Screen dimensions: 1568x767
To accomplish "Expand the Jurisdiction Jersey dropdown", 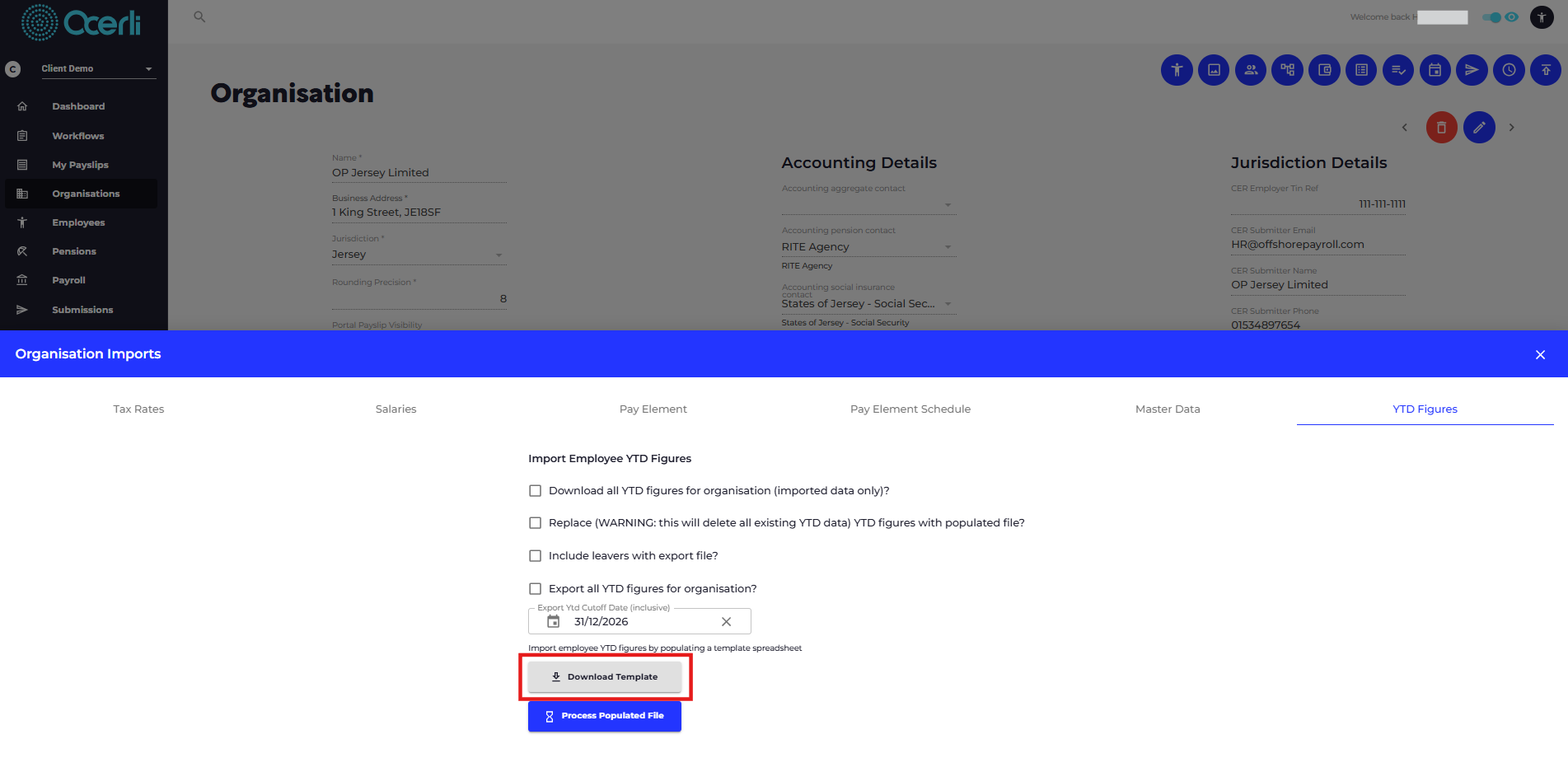I will coord(419,255).
